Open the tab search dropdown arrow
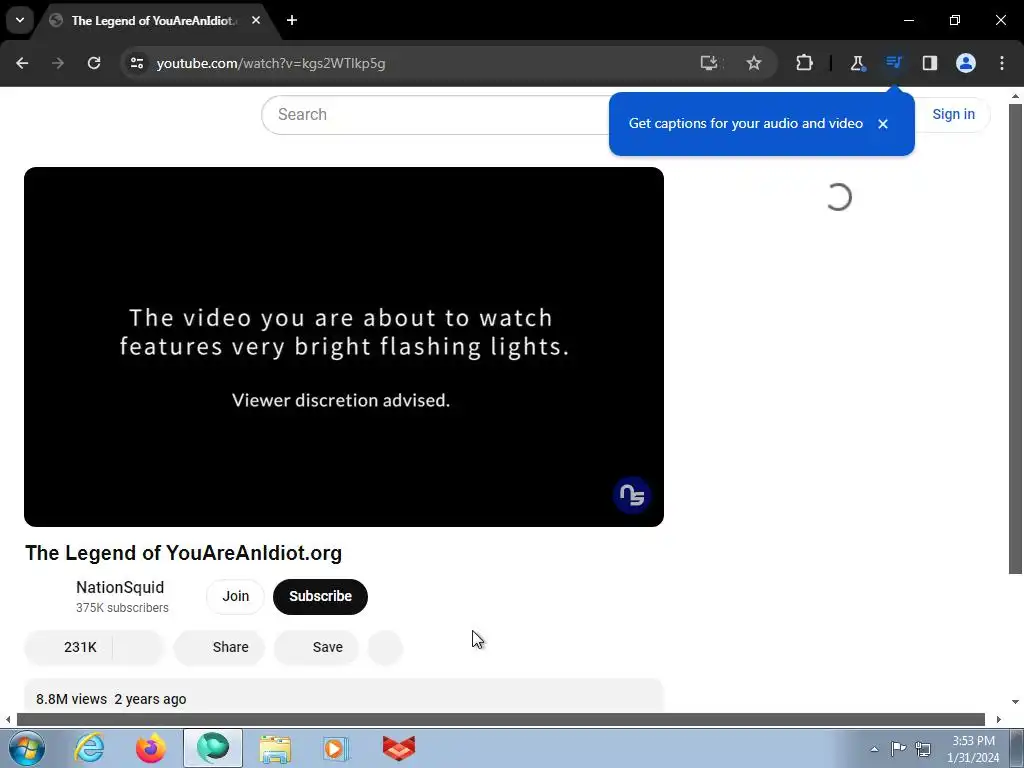The height and width of the screenshot is (768, 1024). click(x=20, y=20)
